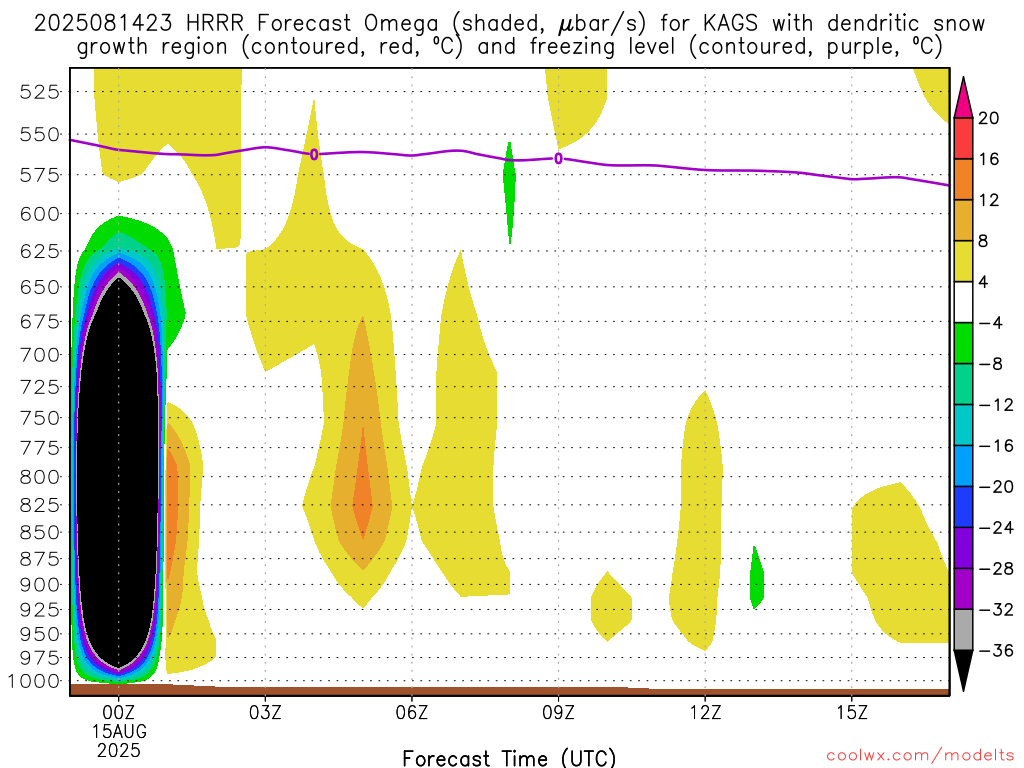
Task: Click the 650 pressure level label
Action: 40,287
